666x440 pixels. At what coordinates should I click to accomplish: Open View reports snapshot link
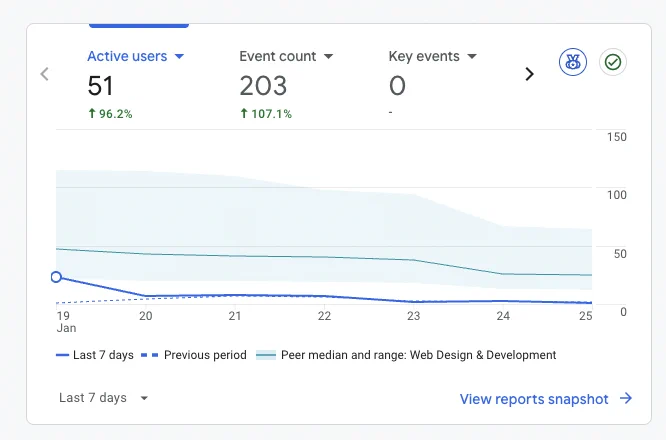coord(534,399)
